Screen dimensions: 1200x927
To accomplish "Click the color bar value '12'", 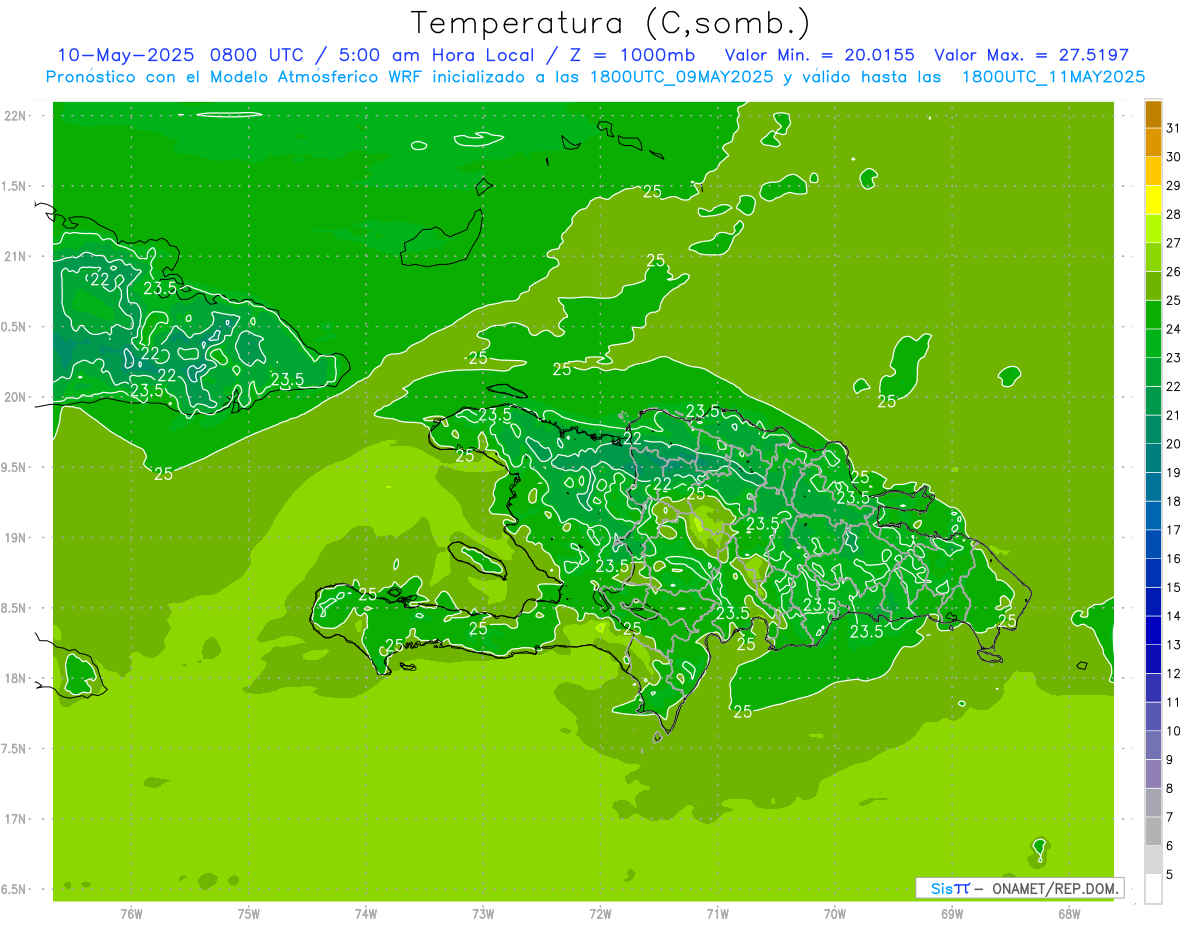I will click(x=1174, y=673).
